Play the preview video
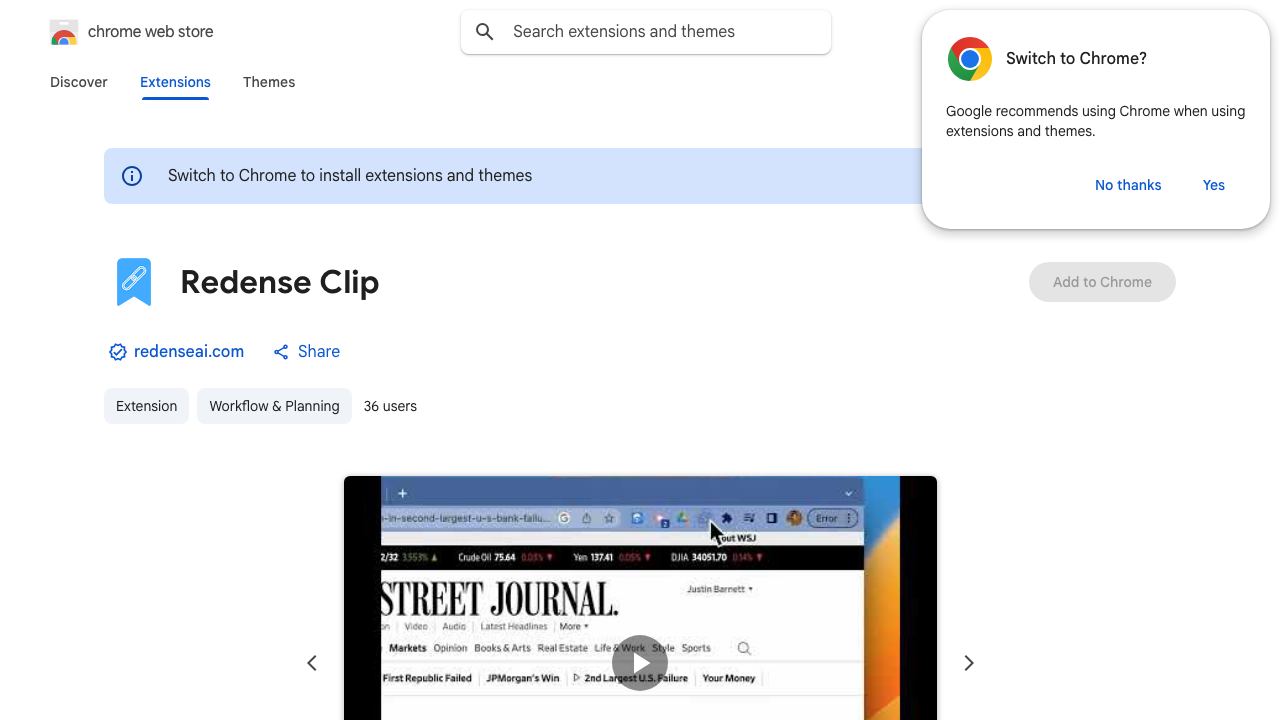 click(x=640, y=663)
